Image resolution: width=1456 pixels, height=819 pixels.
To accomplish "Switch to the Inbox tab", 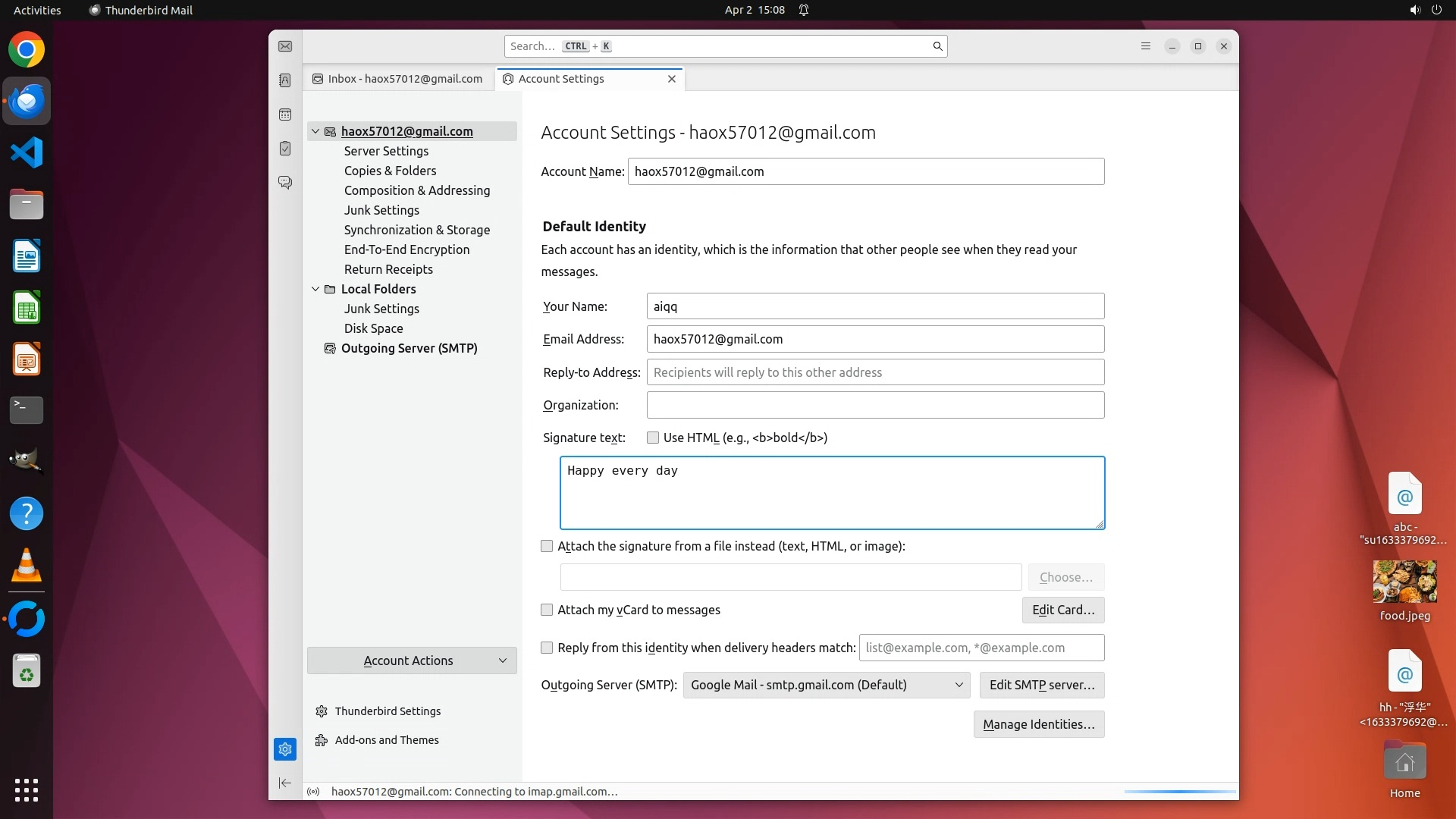I will 399,79.
